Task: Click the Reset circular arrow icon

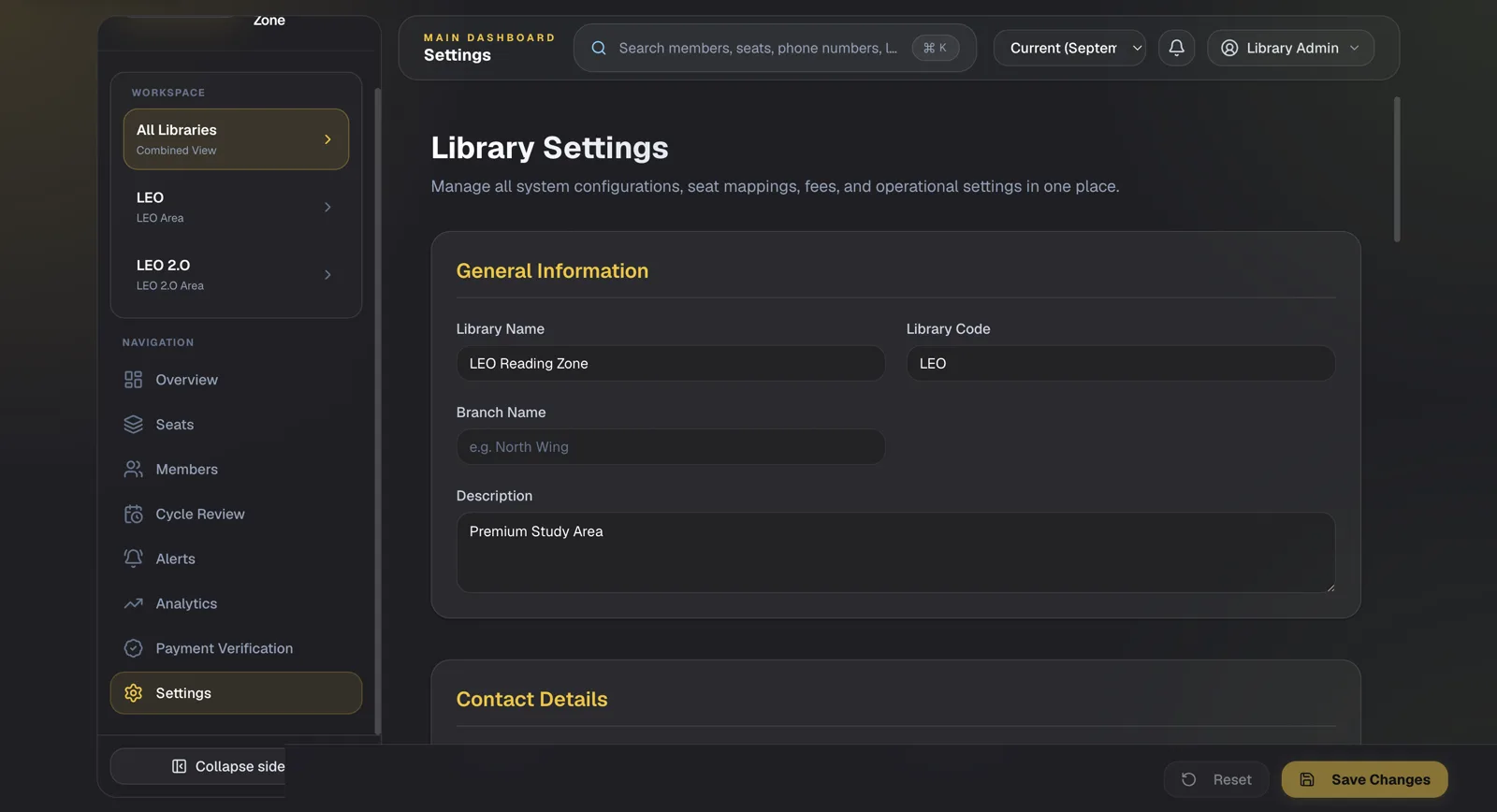Action: [1189, 779]
